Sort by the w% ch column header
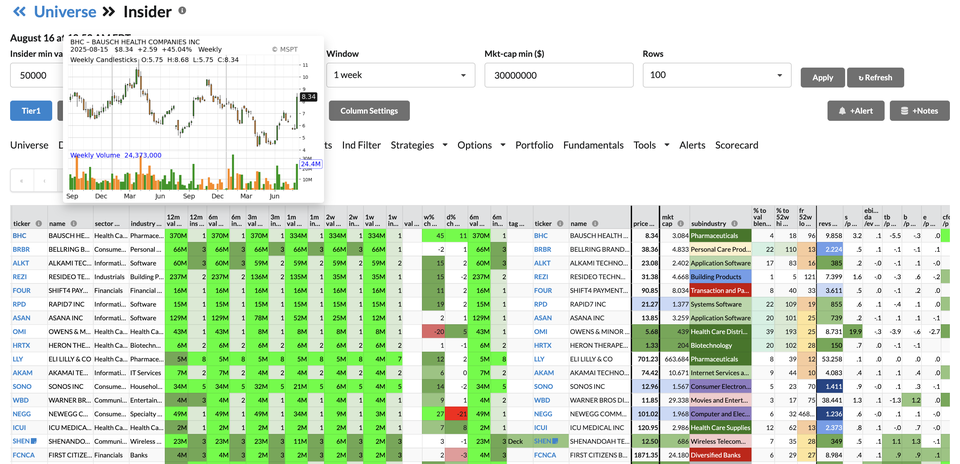 point(433,220)
